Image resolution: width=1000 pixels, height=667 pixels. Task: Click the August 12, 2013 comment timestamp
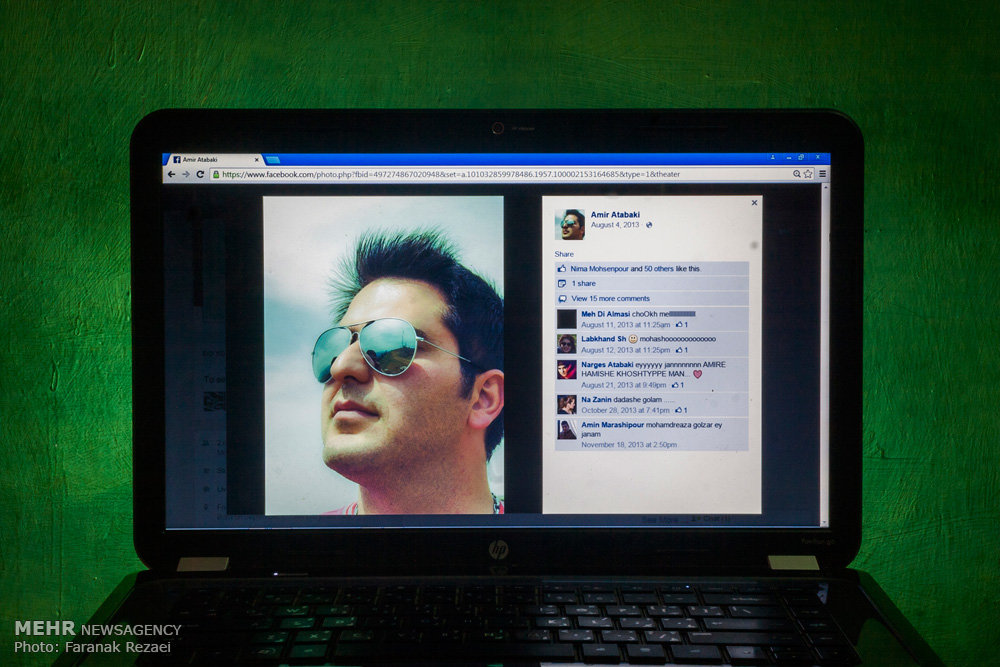(626, 350)
